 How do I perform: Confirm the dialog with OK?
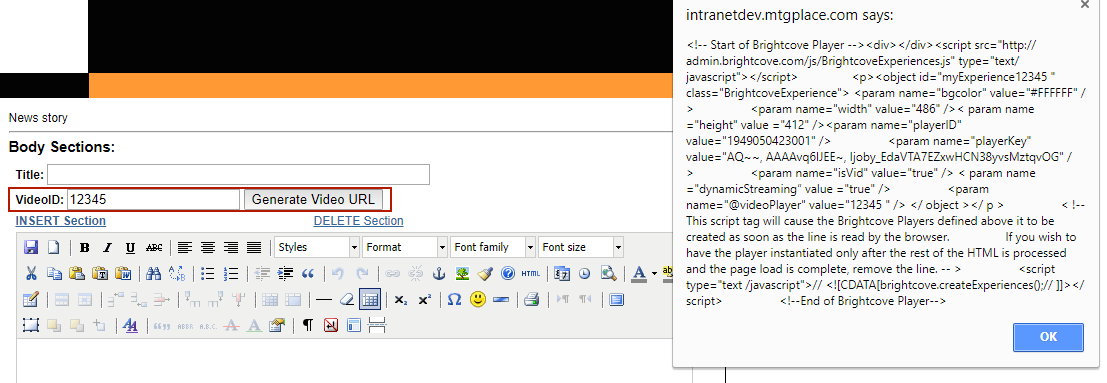click(1048, 337)
